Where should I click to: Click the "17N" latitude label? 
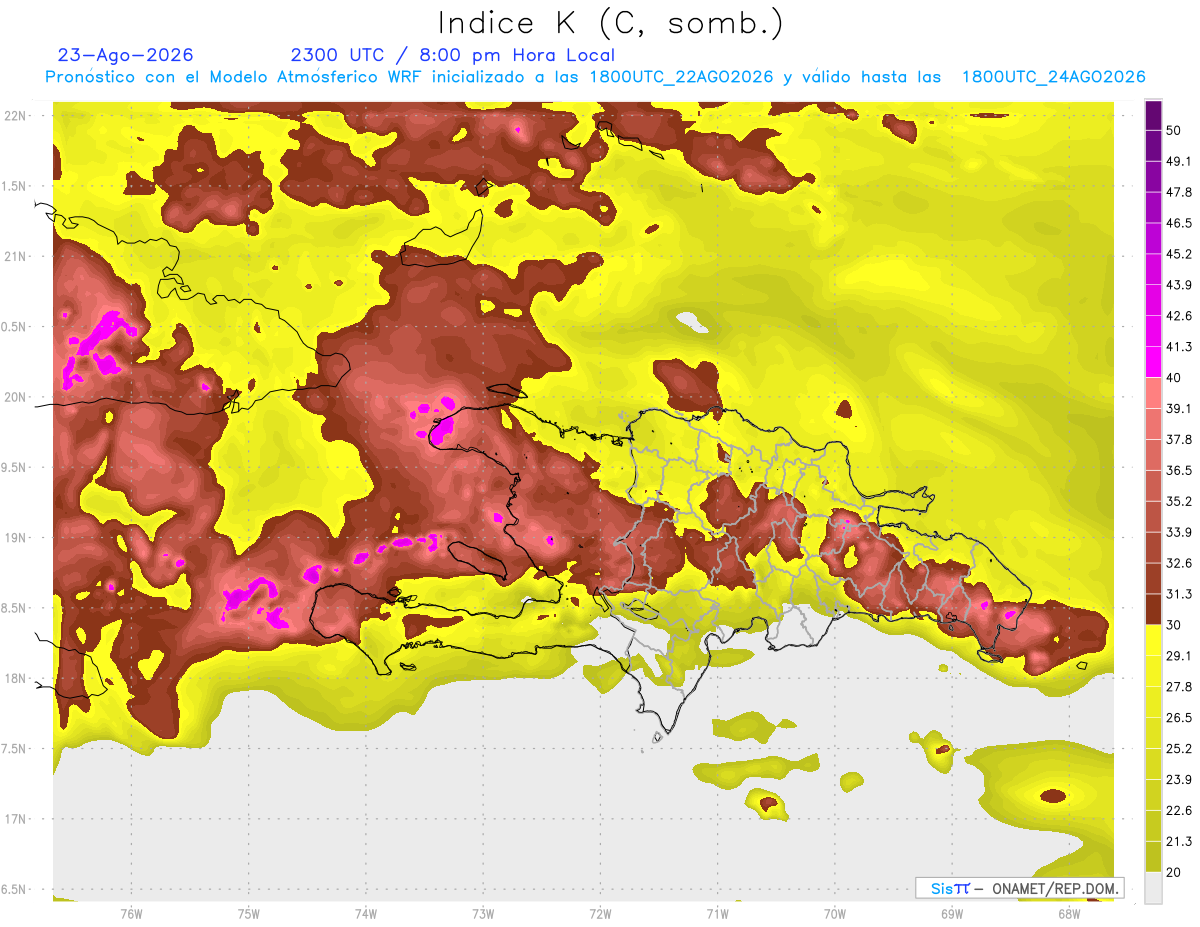click(15, 819)
